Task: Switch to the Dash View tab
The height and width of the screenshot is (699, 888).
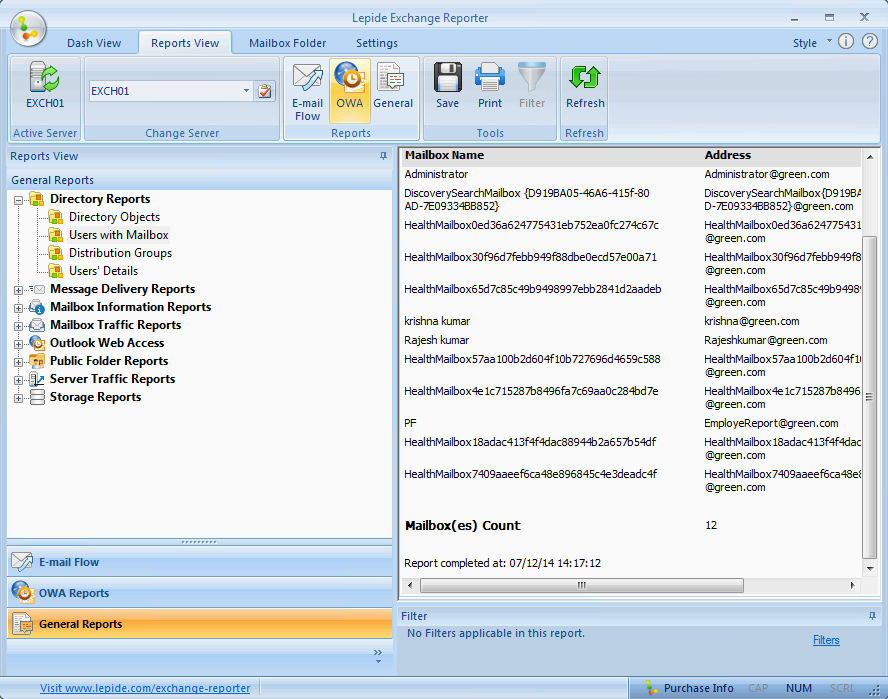Action: tap(94, 43)
